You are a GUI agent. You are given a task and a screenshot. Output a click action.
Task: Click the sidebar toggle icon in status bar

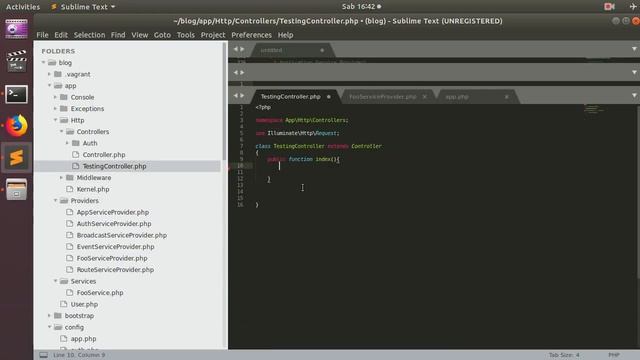click(43, 355)
